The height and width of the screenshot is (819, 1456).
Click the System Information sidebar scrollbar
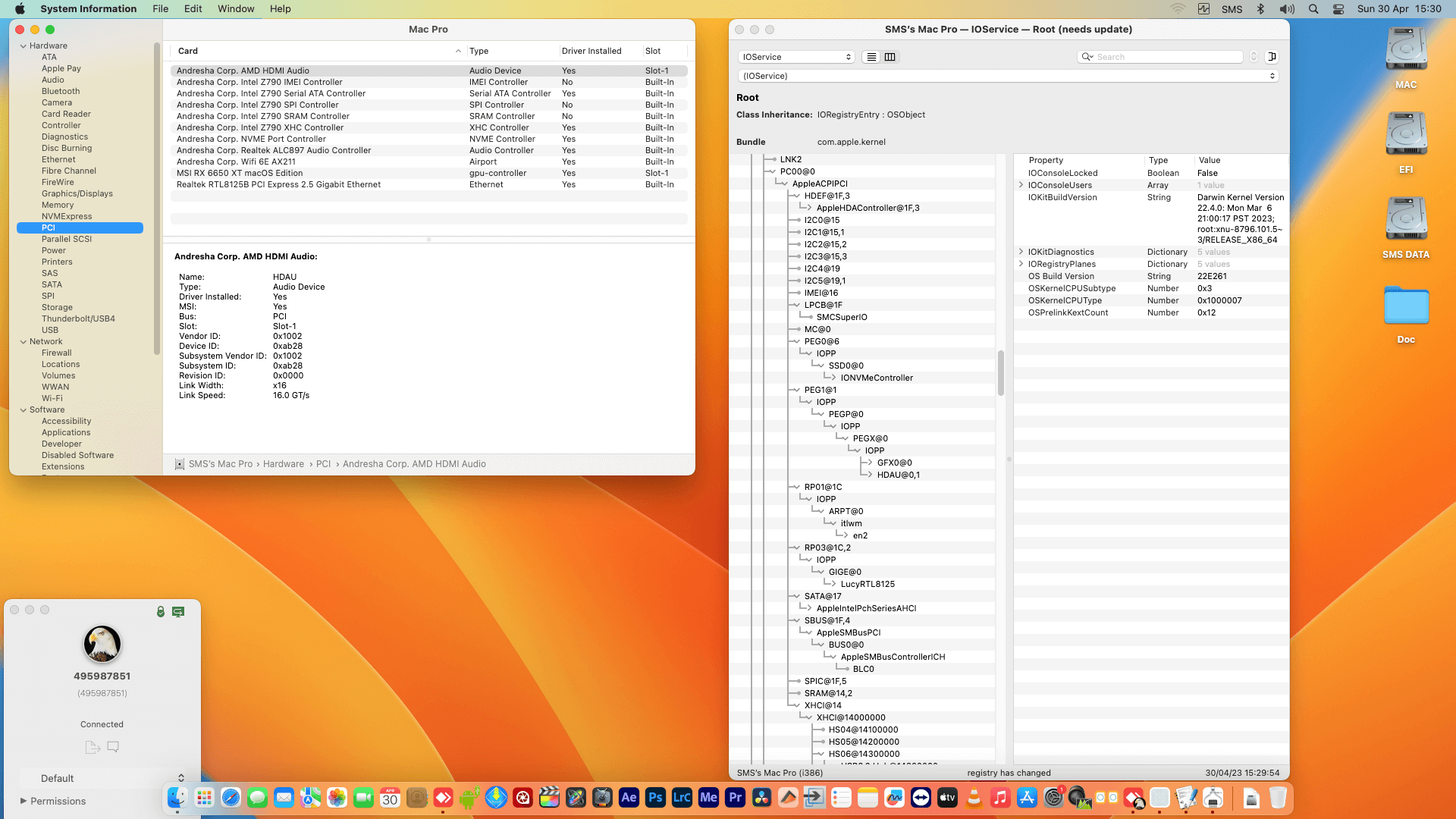click(x=157, y=199)
